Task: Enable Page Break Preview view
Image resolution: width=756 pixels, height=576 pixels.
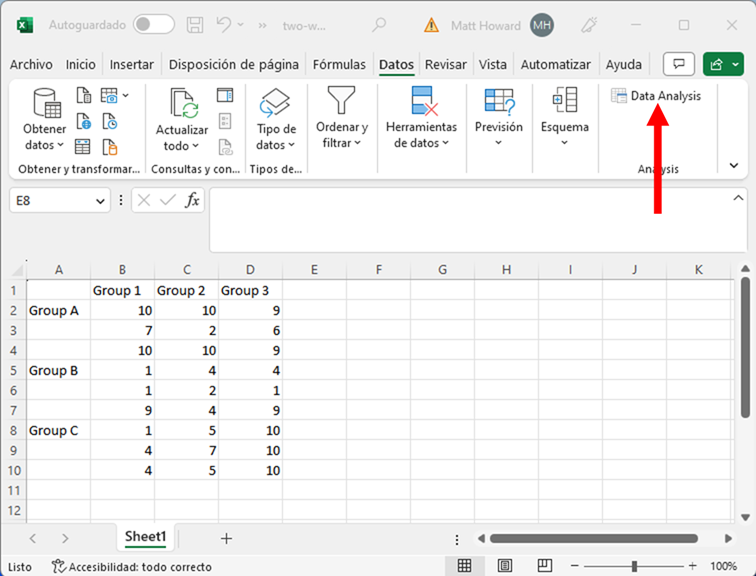Action: click(546, 566)
